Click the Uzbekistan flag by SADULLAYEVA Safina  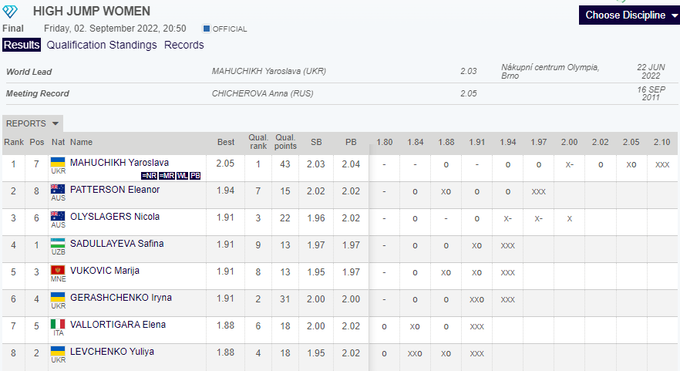tap(58, 243)
